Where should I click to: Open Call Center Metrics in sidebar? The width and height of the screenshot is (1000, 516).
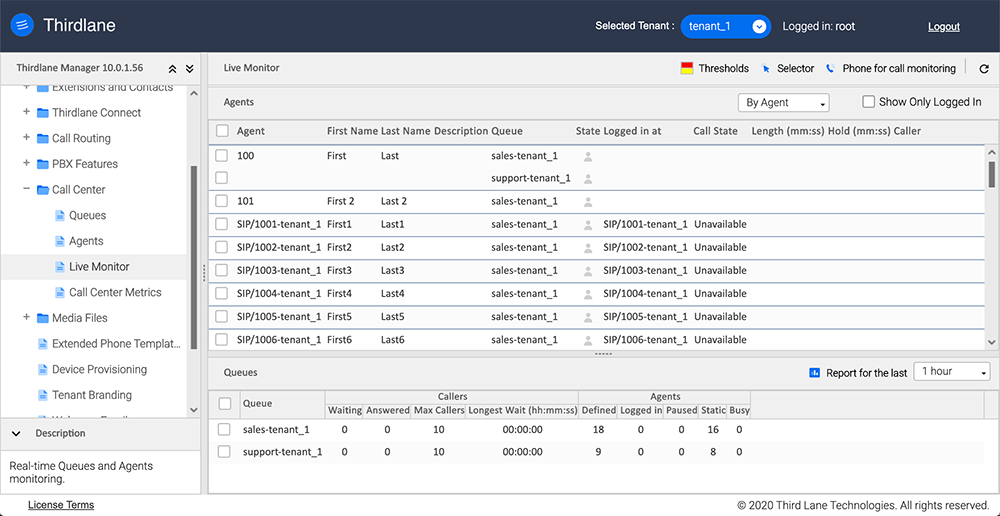click(115, 293)
